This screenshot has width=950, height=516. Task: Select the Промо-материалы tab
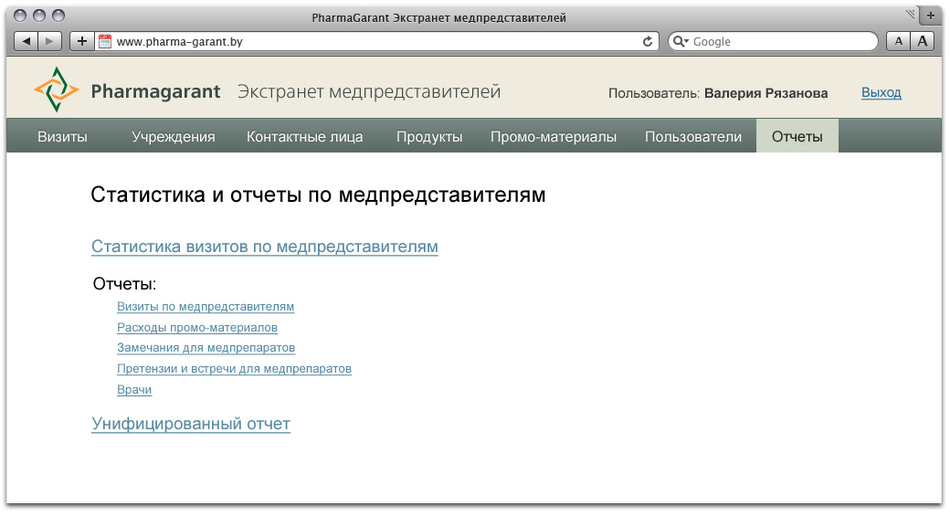tap(553, 137)
